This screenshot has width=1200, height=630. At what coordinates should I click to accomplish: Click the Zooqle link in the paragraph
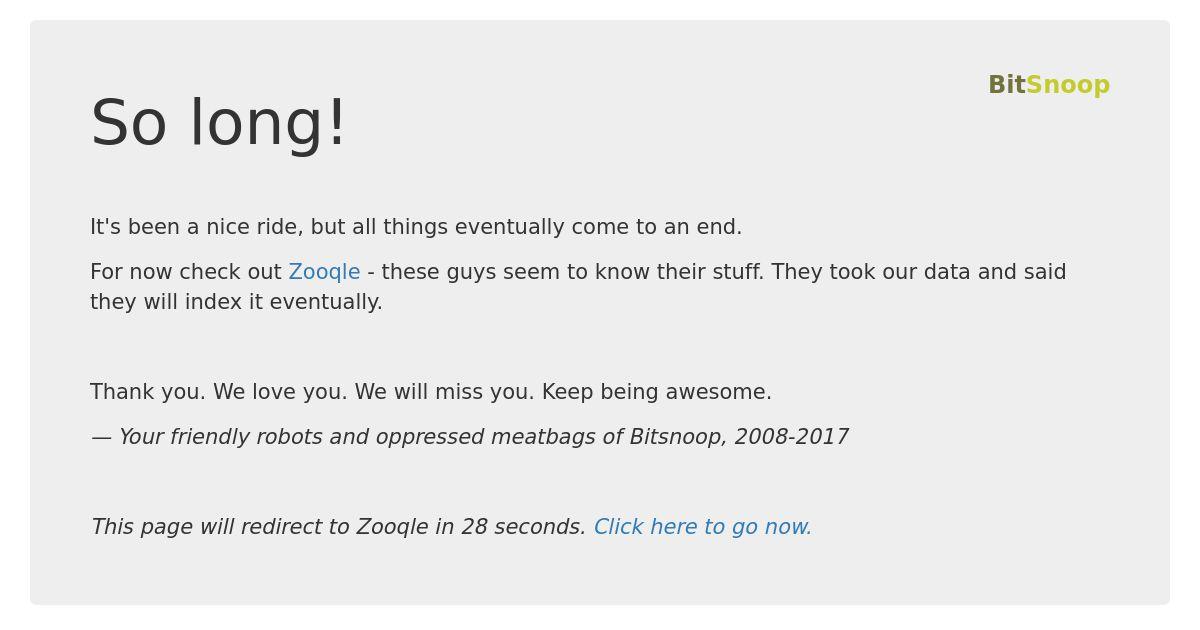324,272
